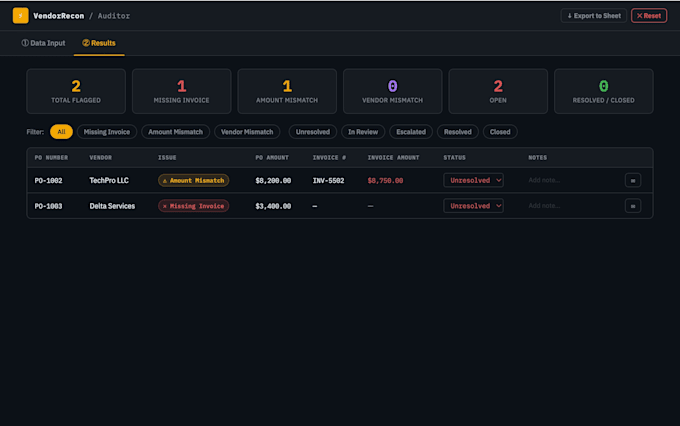
Task: Click the $8,750.00 invoice amount
Action: [385, 180]
